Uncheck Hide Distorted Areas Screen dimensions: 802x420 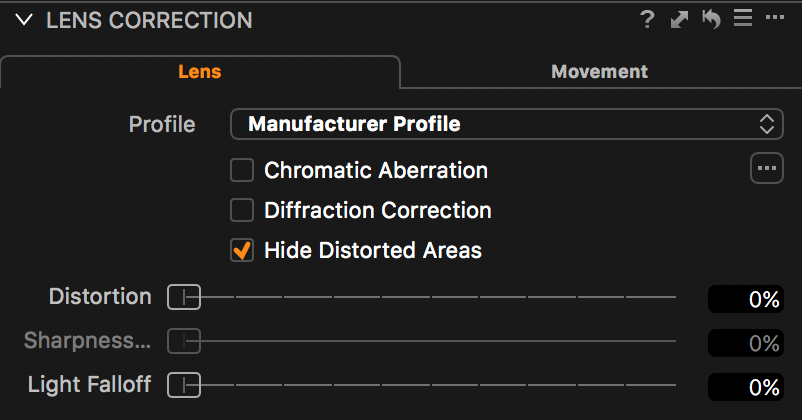pyautogui.click(x=241, y=250)
